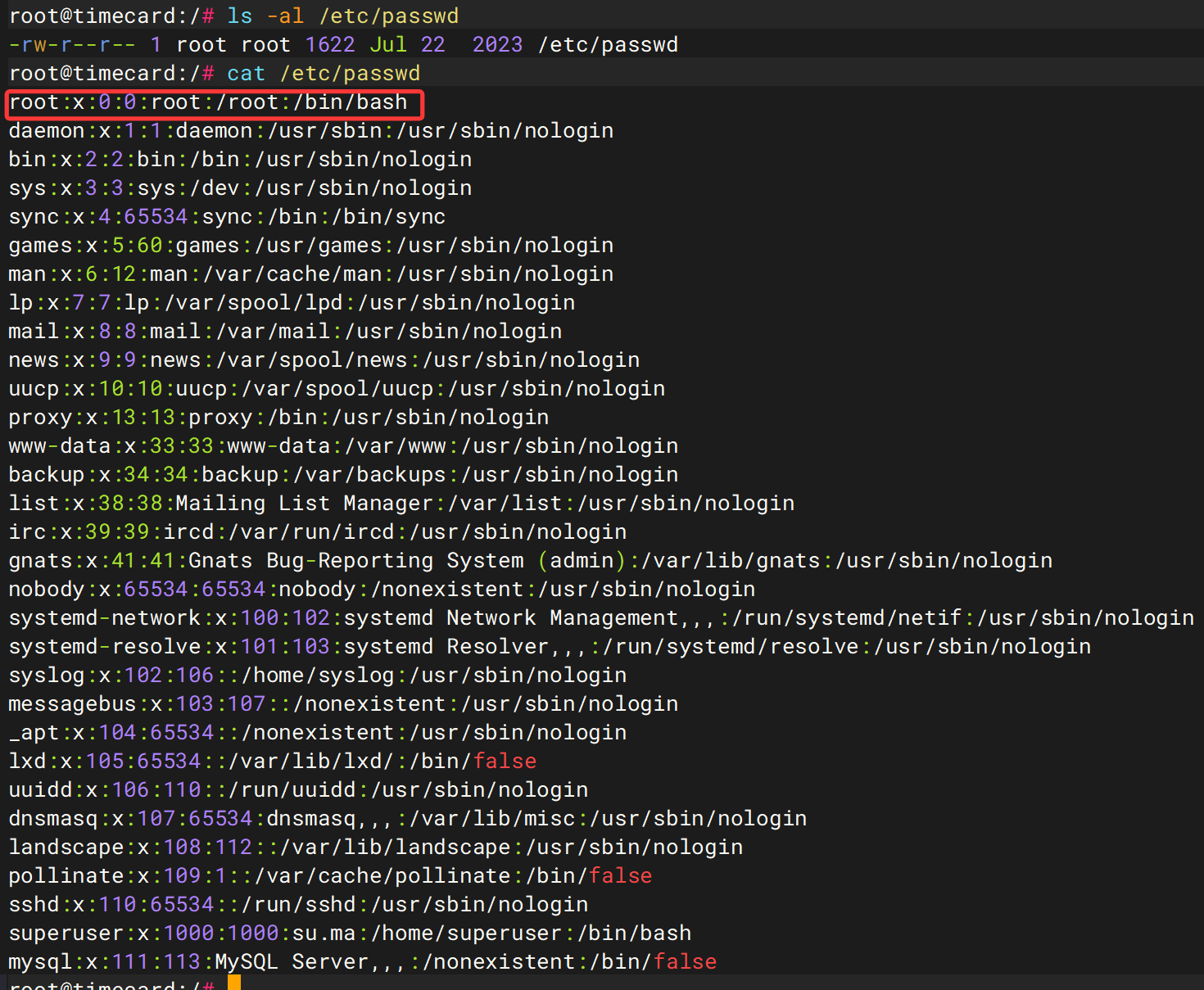Click the red 'false' in the pollinate line

[621, 875]
